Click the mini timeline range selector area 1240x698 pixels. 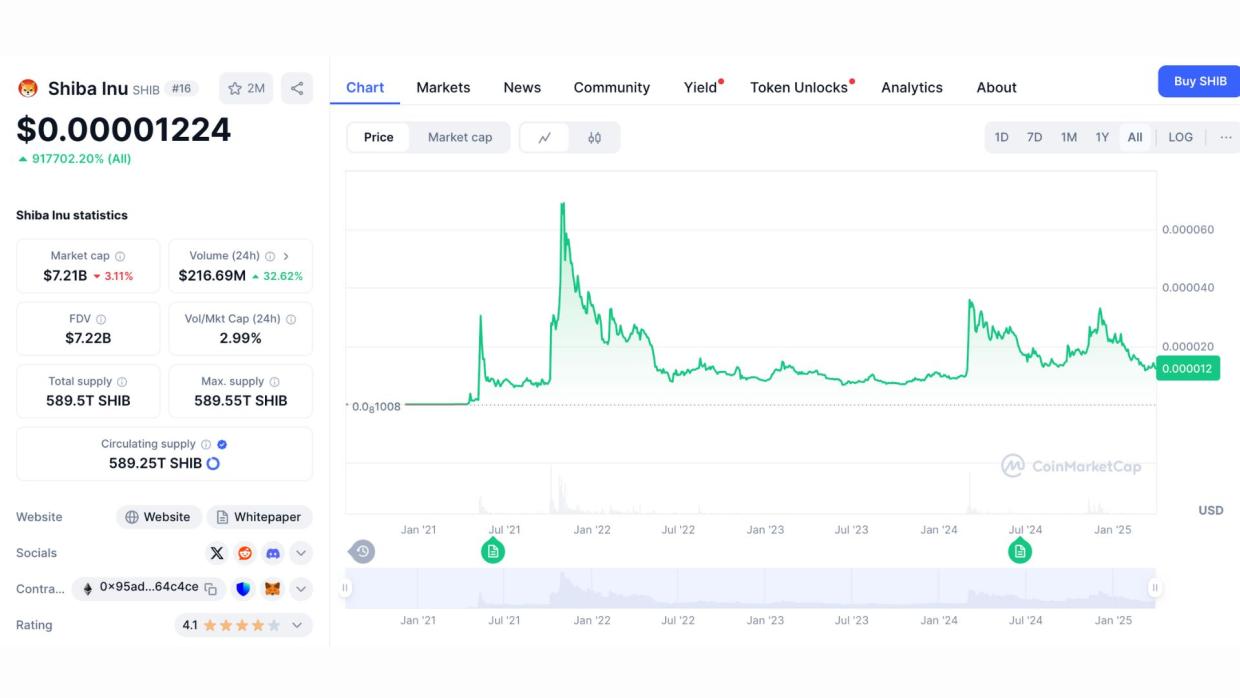[750, 588]
